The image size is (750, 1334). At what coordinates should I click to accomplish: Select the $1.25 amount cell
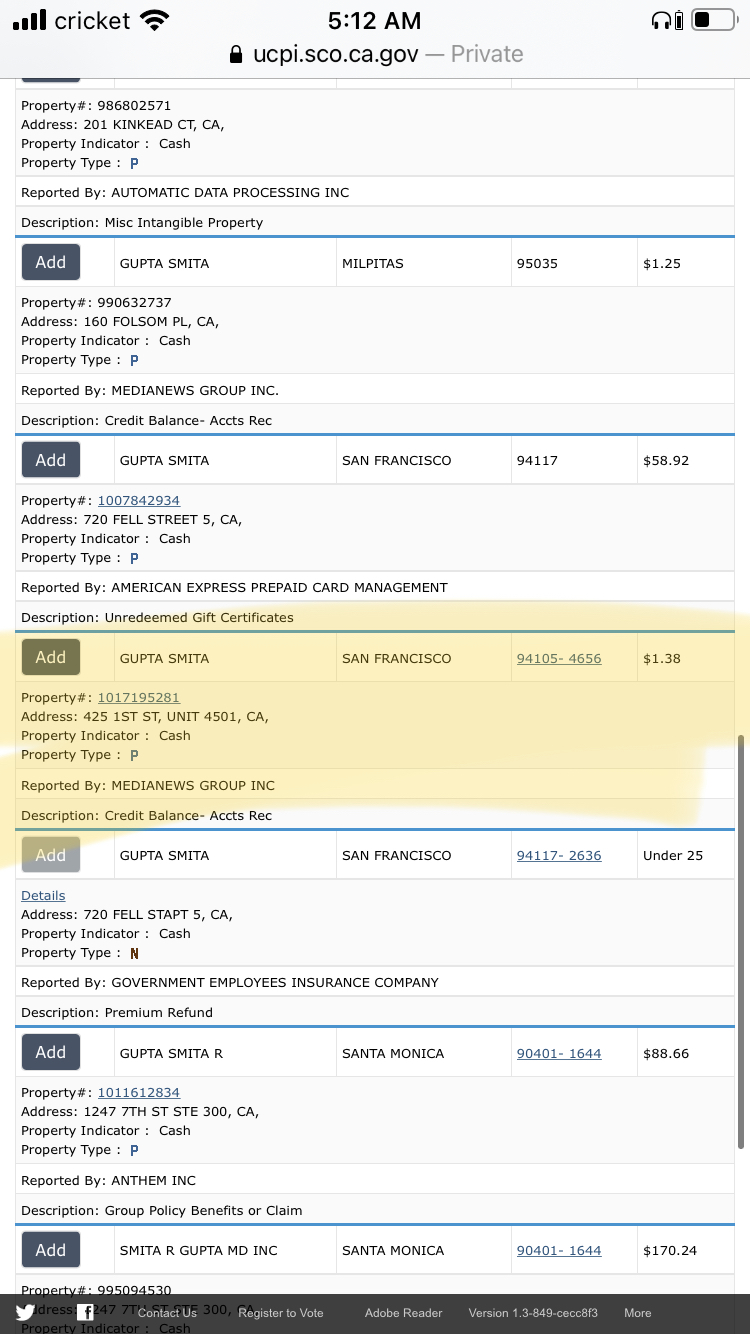click(686, 263)
